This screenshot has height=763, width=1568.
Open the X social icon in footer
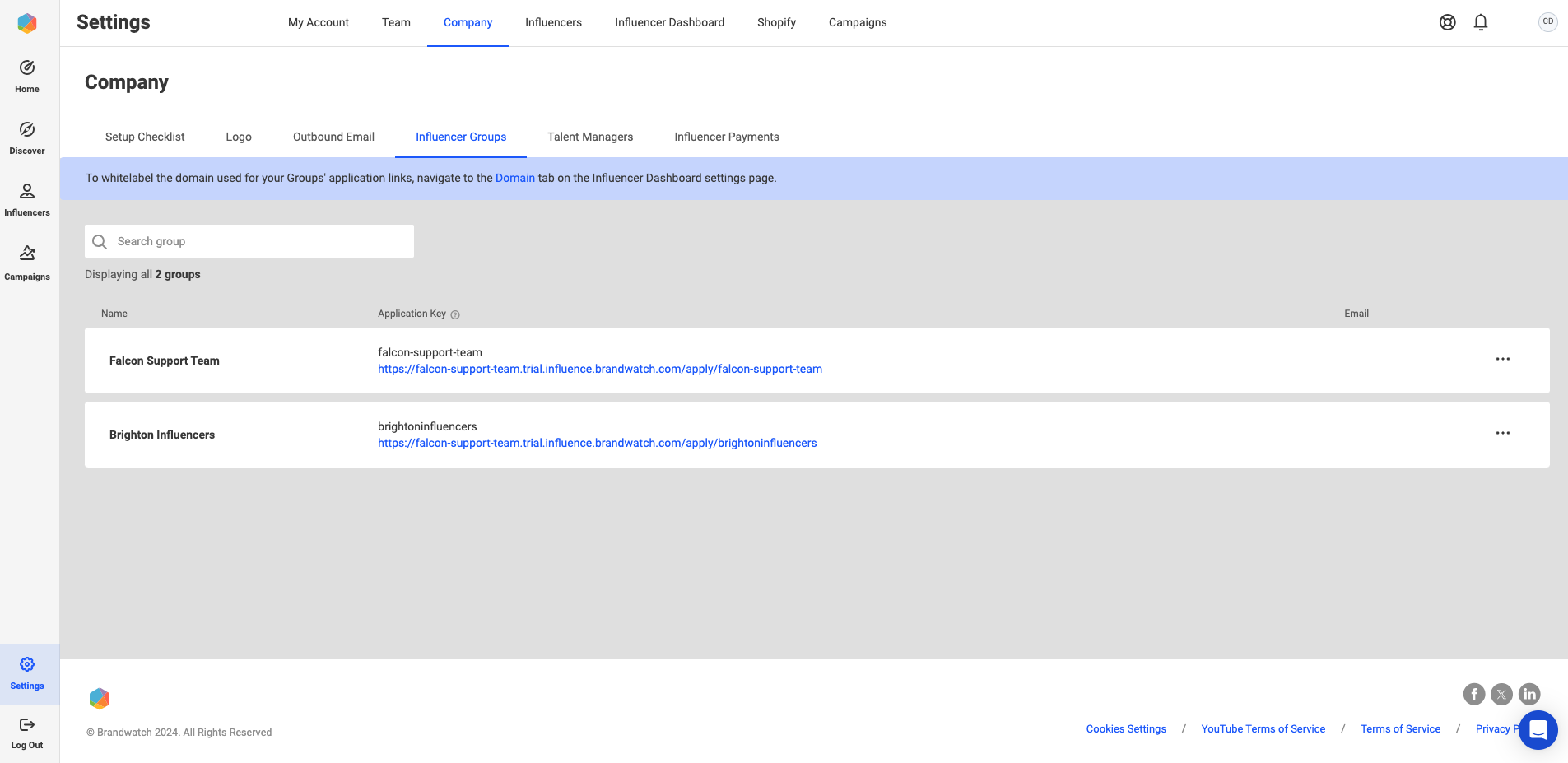[x=1501, y=694]
